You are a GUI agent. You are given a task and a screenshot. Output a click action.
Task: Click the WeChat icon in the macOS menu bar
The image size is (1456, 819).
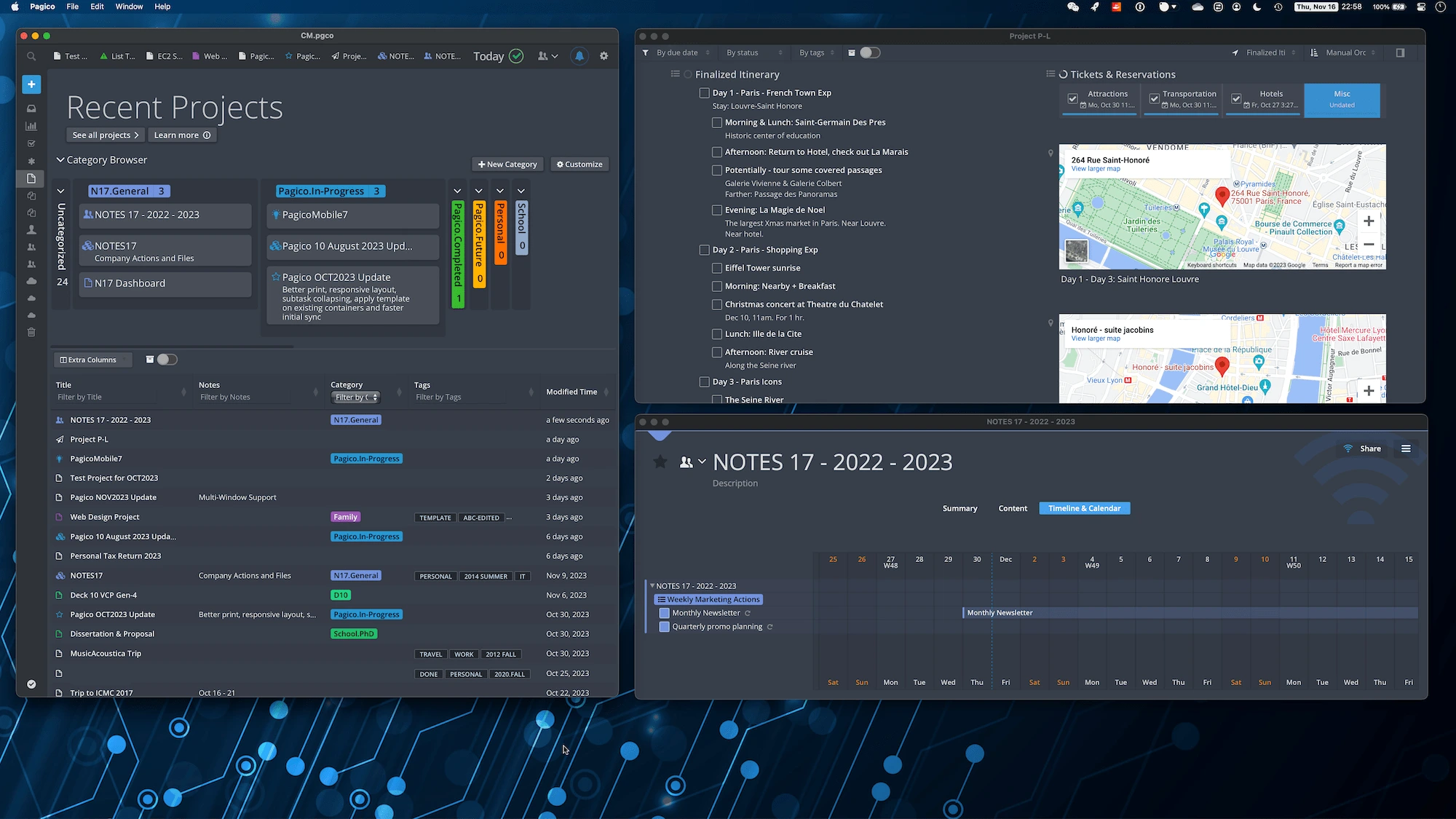1073,7
